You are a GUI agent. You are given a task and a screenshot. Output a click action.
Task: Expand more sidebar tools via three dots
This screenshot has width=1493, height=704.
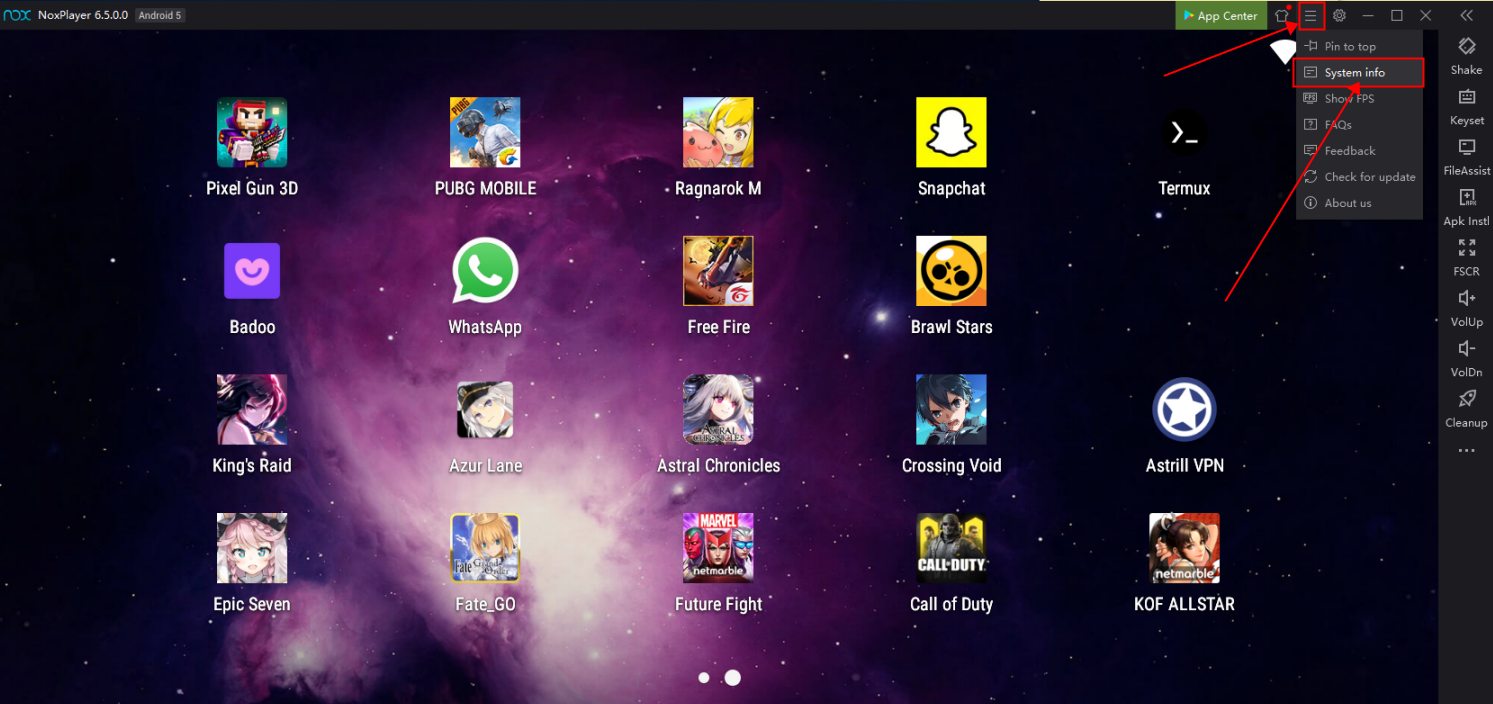tap(1466, 451)
